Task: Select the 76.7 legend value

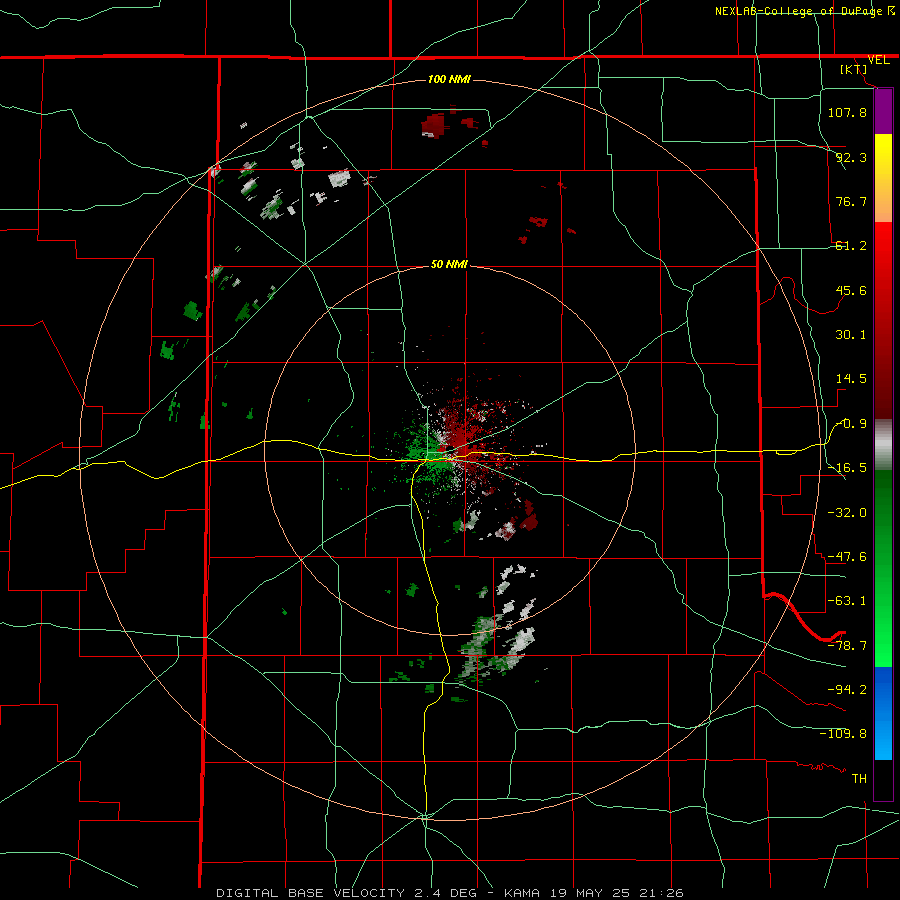Action: click(x=851, y=201)
